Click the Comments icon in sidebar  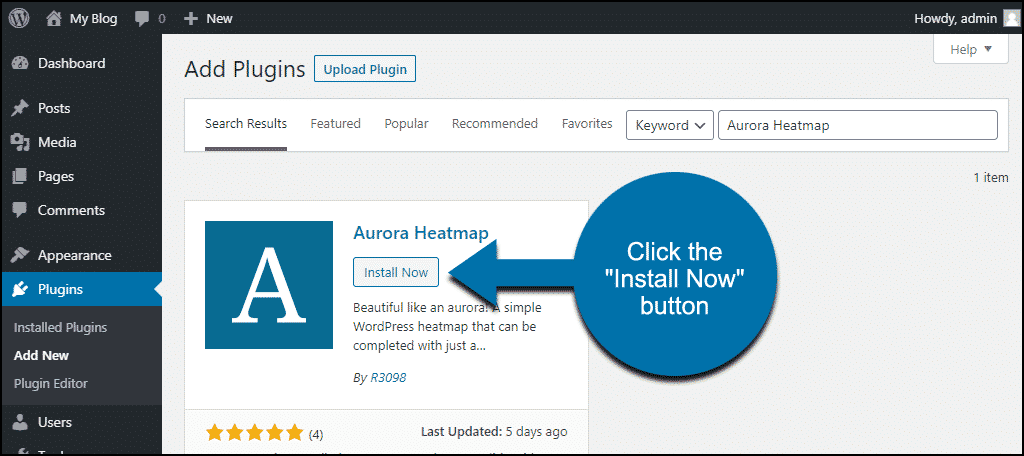[x=20, y=210]
